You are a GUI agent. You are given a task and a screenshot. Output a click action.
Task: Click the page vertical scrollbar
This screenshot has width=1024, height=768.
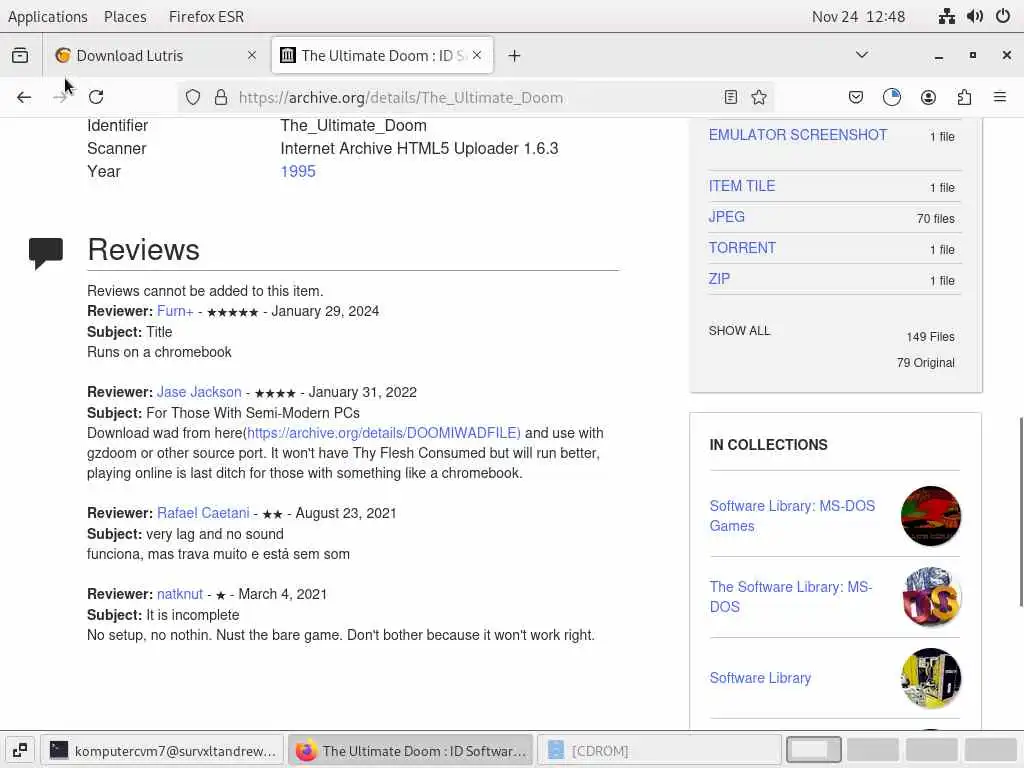click(x=1020, y=512)
